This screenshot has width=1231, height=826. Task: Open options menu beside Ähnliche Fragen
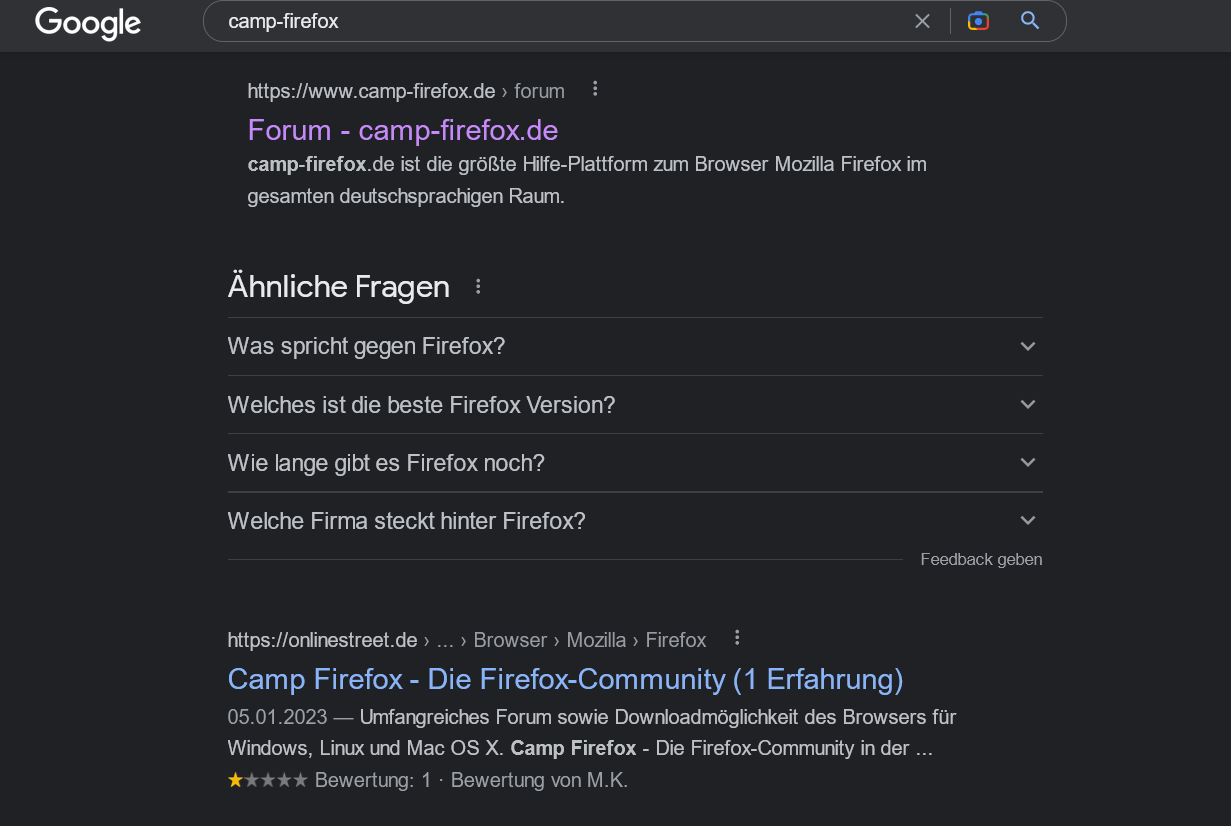pyautogui.click(x=478, y=287)
